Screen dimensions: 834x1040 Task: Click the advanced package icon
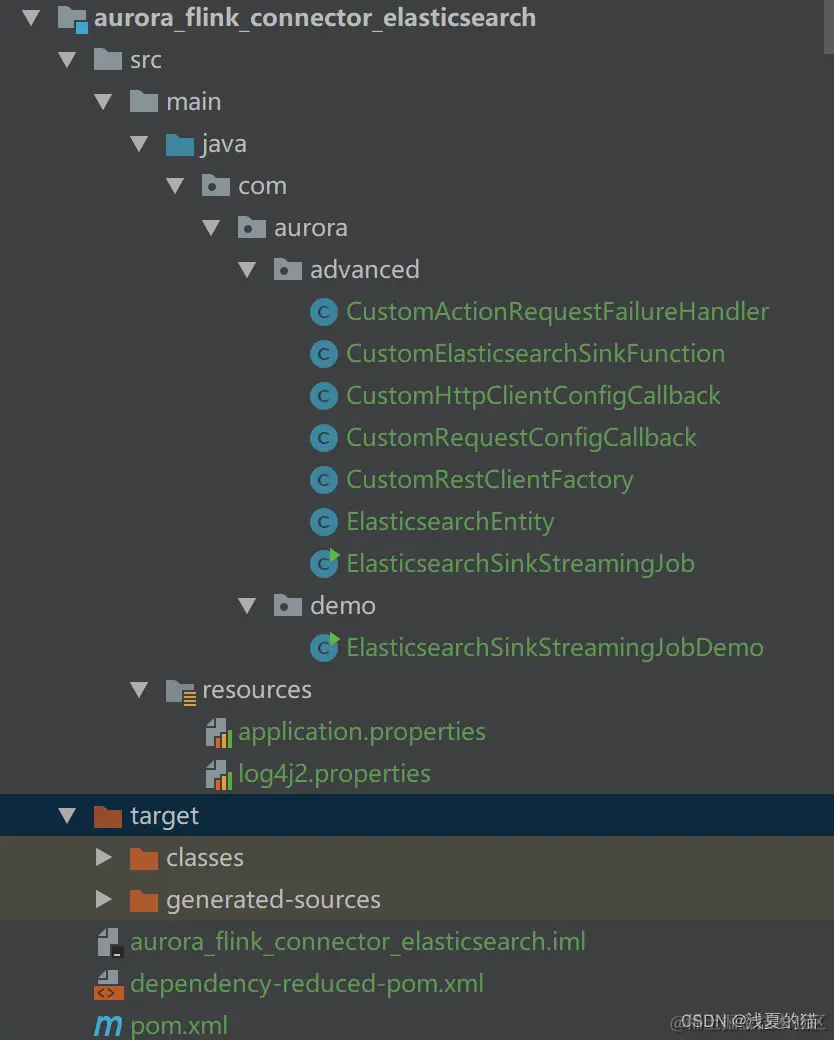(287, 270)
